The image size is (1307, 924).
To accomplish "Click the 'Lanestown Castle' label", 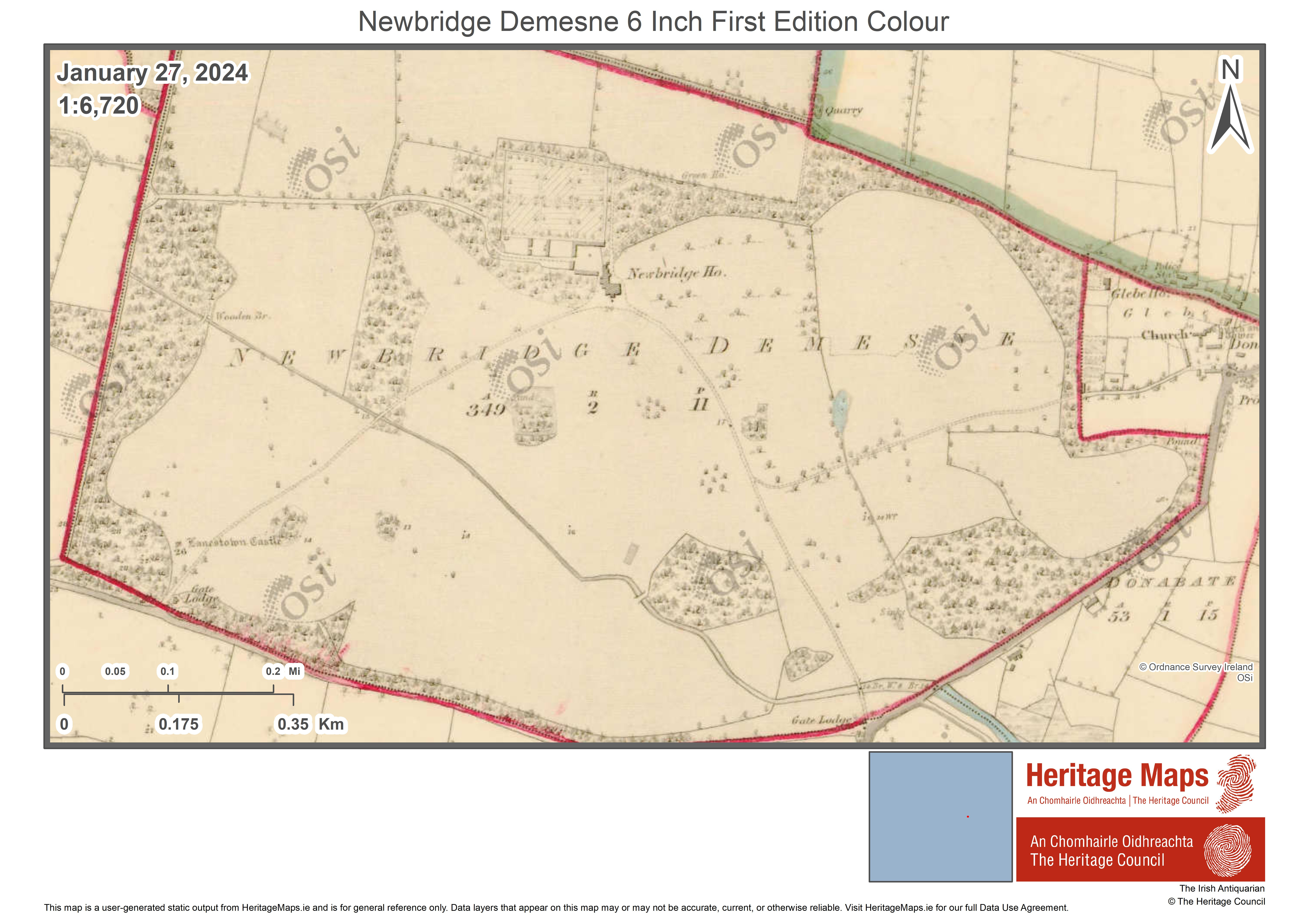I will click(x=235, y=542).
